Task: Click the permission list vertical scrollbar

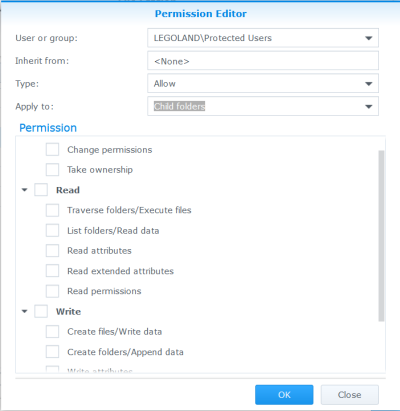Action: (381, 236)
